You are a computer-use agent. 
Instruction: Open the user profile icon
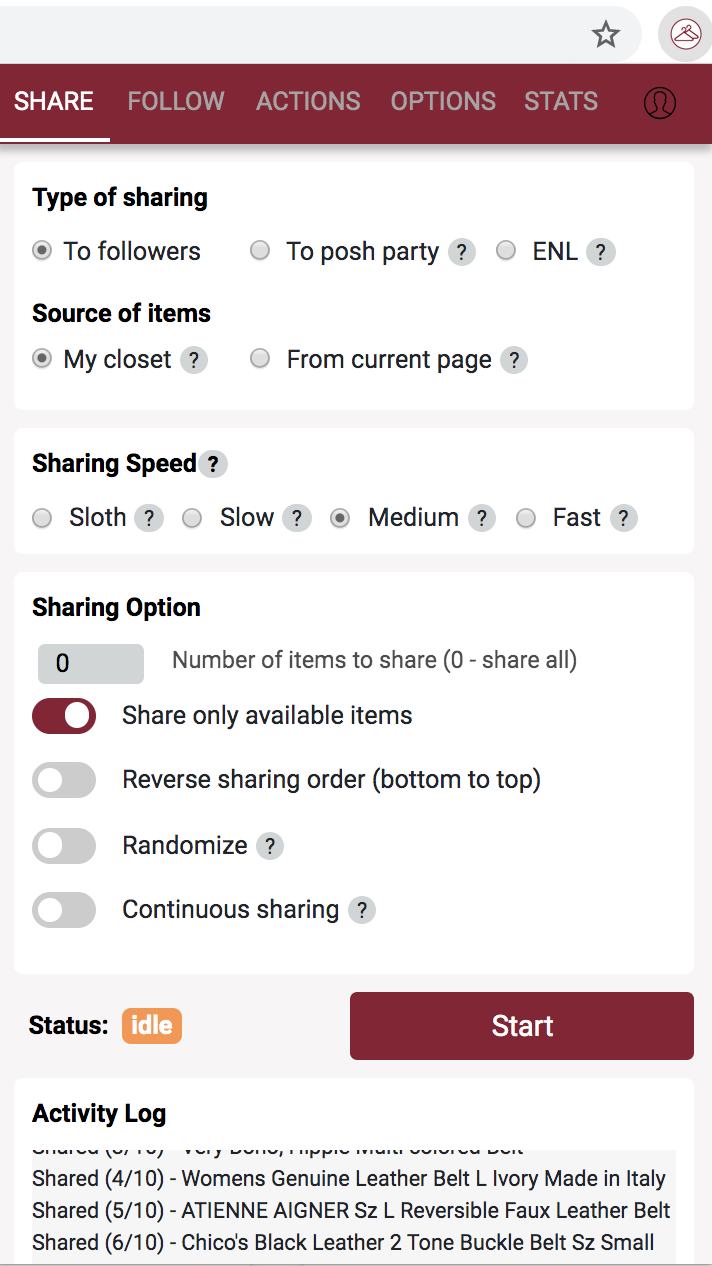(x=660, y=102)
